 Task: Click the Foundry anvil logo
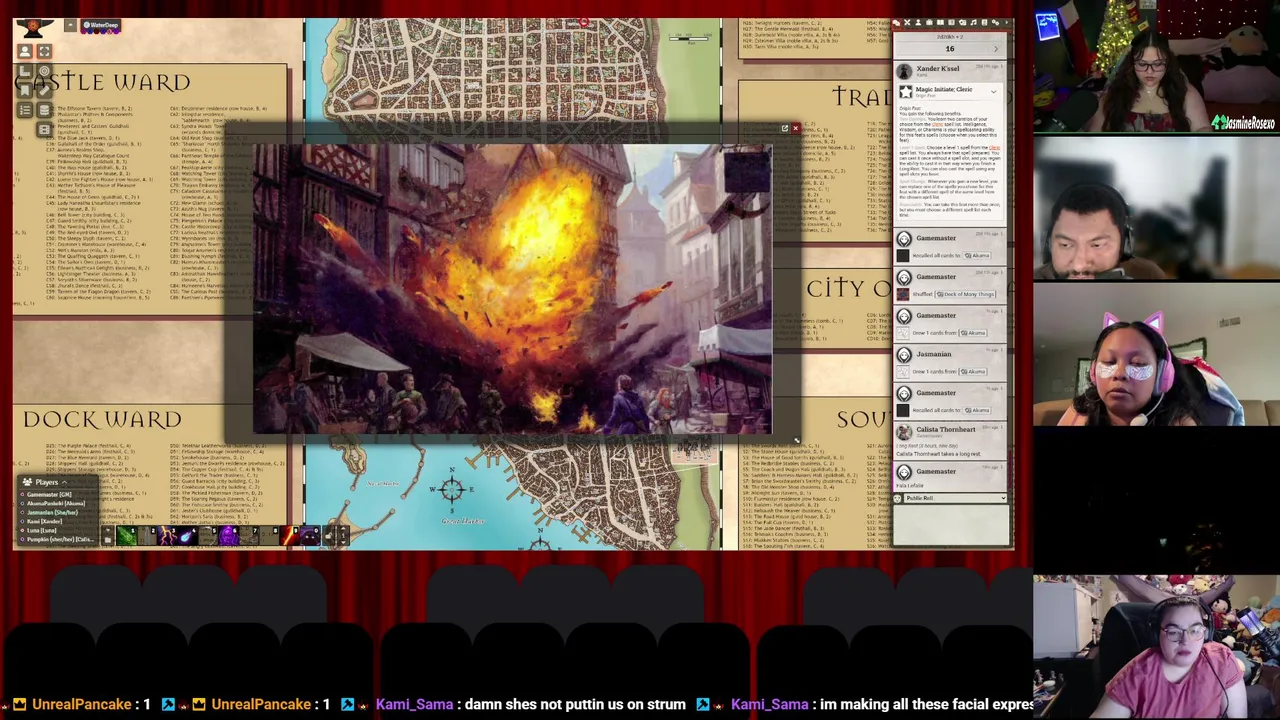35,28
